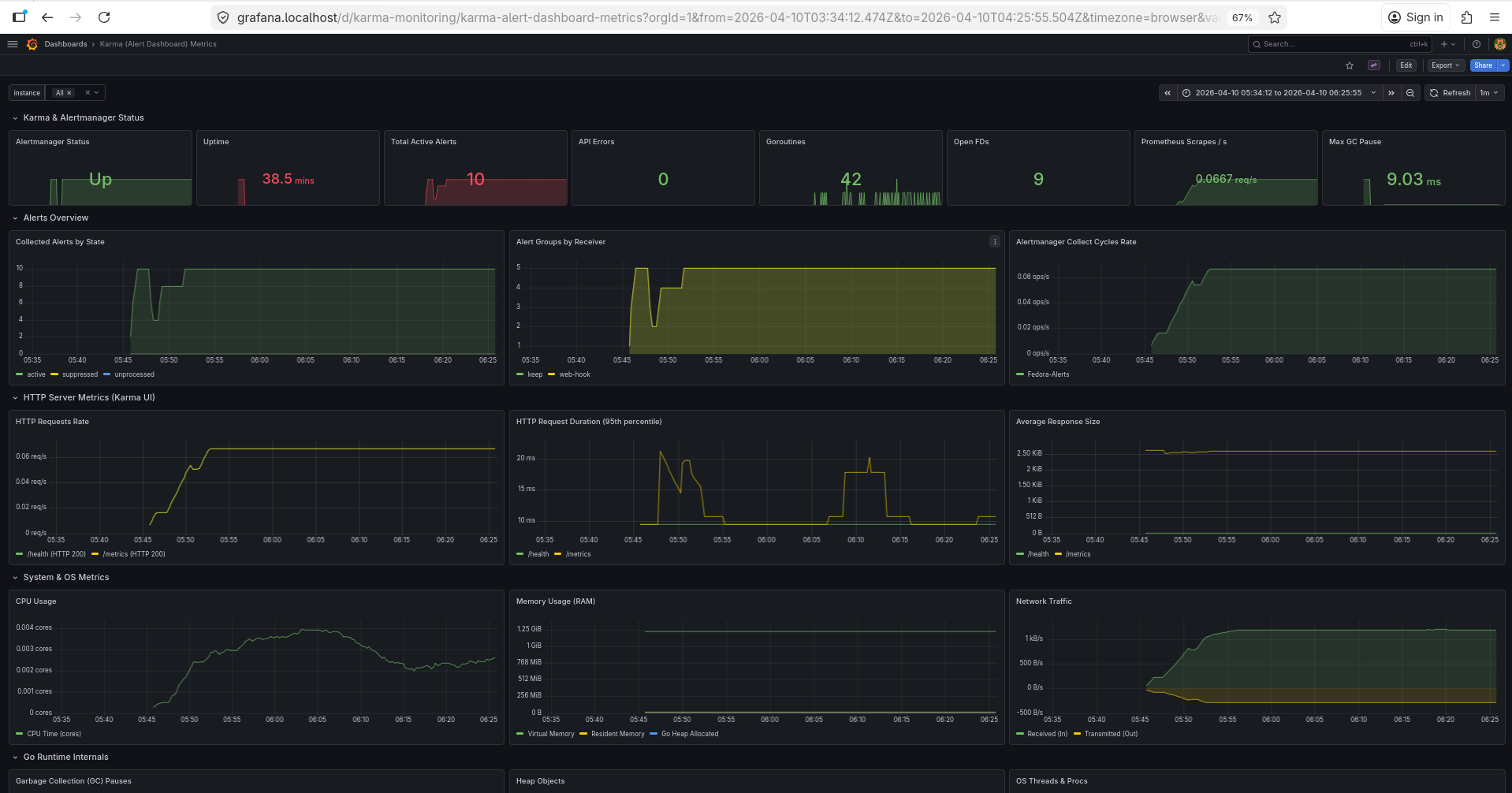Open the Grafana sidebar menu toggle

(x=13, y=44)
